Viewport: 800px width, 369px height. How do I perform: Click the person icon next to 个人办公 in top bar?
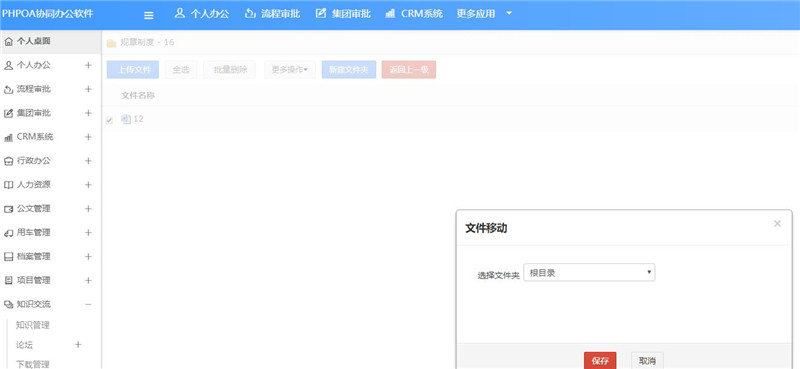(x=179, y=13)
